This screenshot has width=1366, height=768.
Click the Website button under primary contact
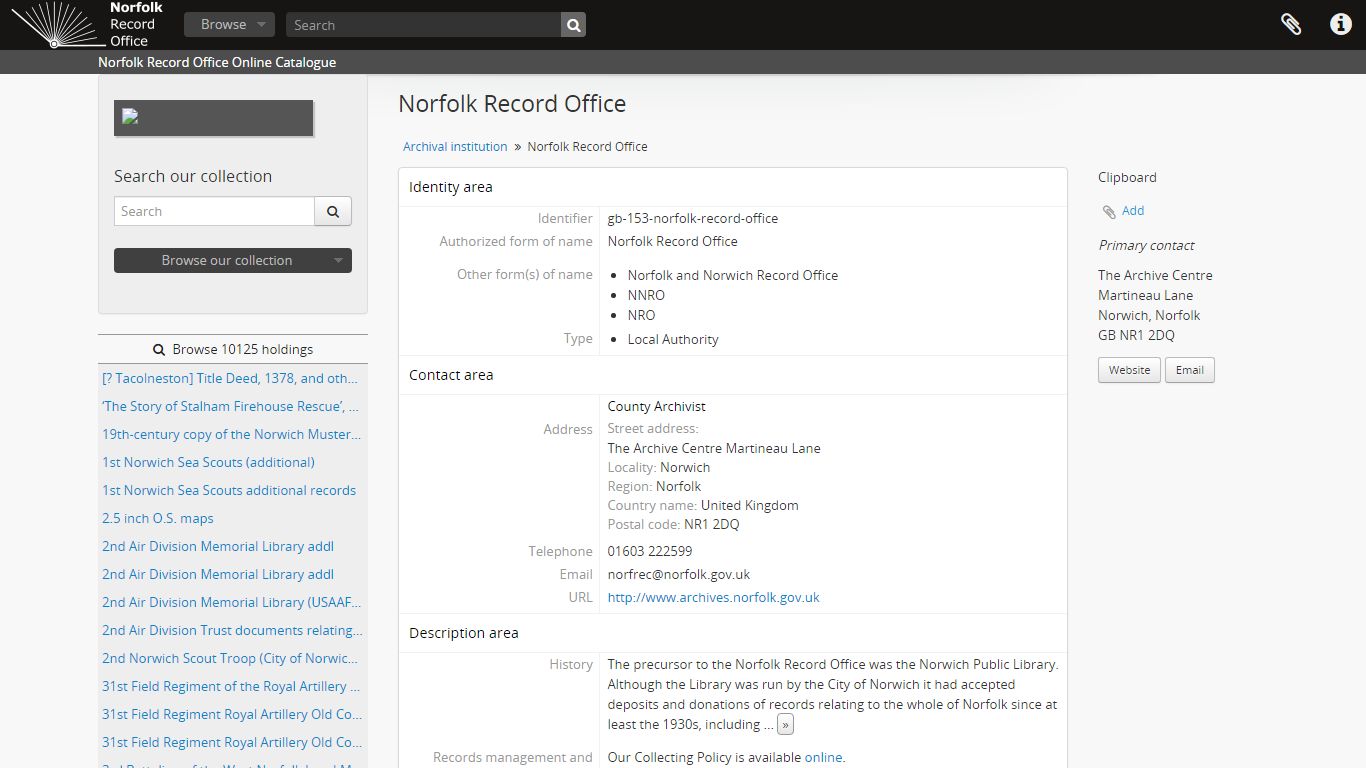[1130, 370]
